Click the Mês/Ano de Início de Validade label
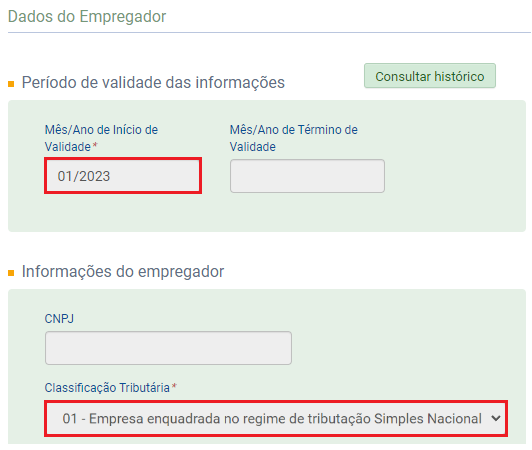Screen dimensions: 532x450 point(101,138)
